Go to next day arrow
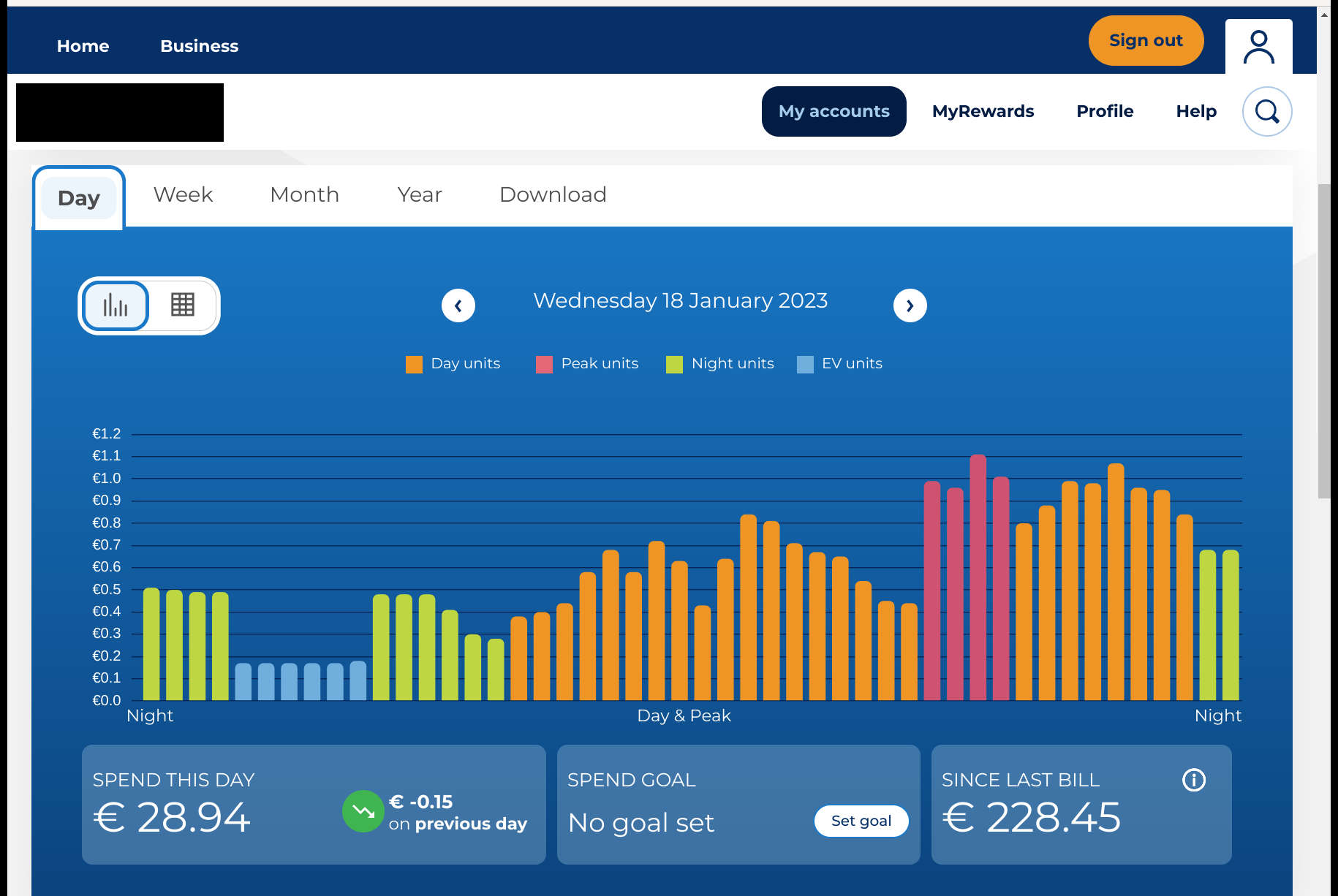The width and height of the screenshot is (1338, 896). [910, 305]
